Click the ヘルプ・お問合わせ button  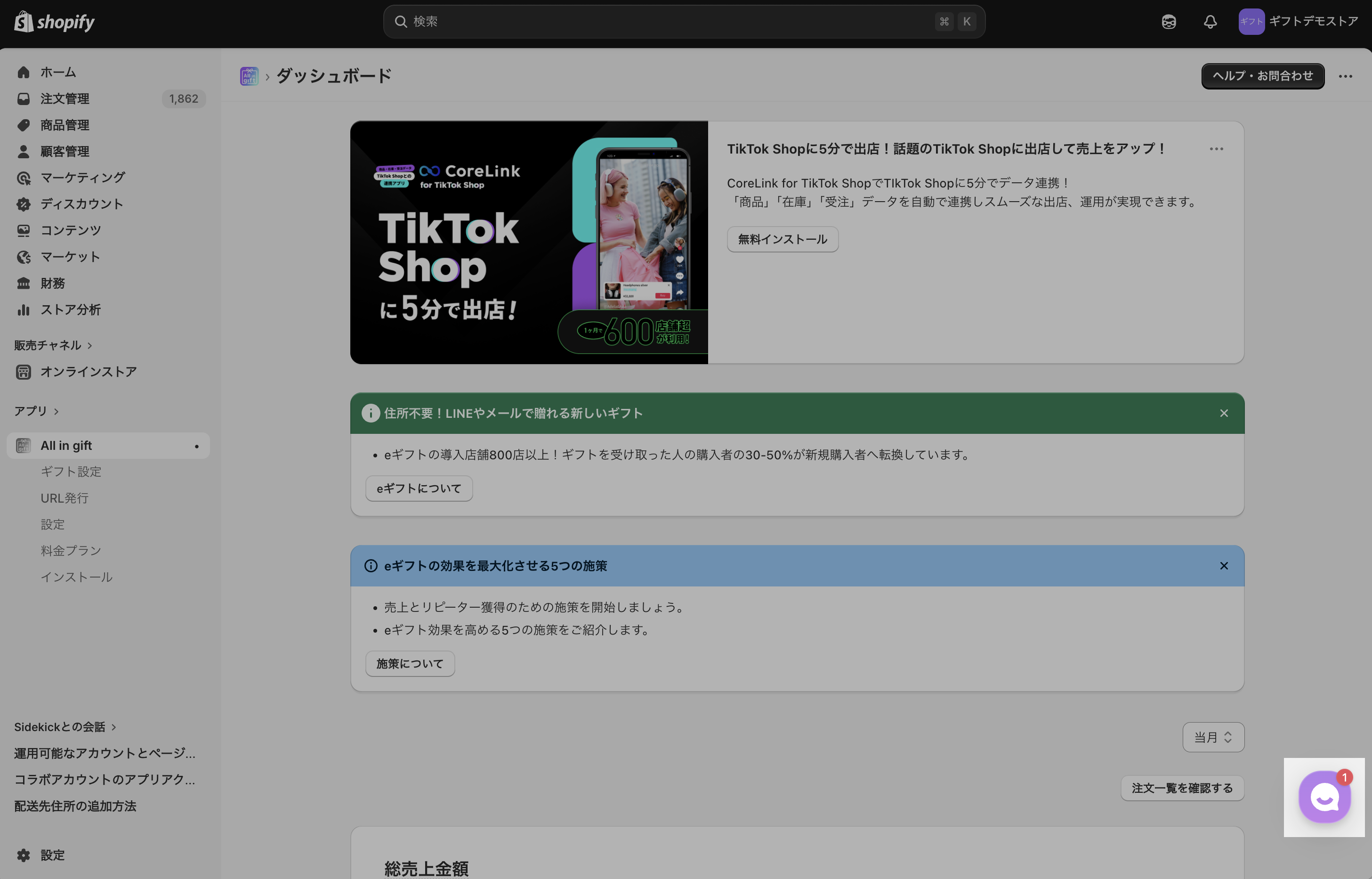click(x=1262, y=76)
